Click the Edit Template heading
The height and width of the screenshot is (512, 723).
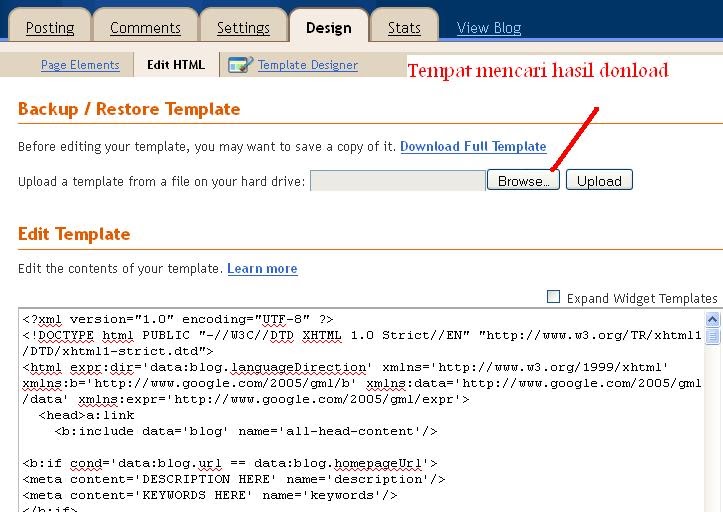(x=74, y=234)
